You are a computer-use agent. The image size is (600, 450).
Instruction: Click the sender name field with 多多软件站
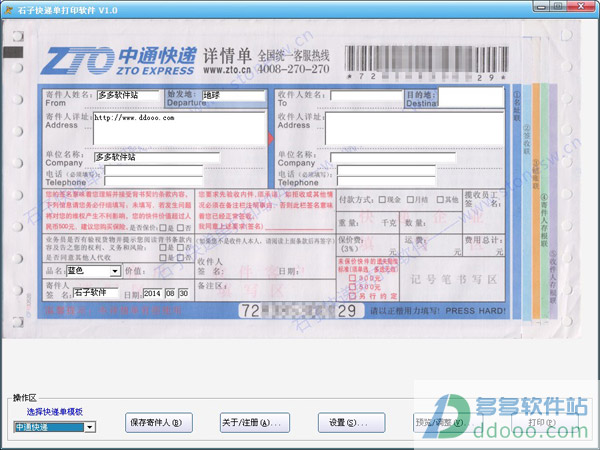[127, 95]
